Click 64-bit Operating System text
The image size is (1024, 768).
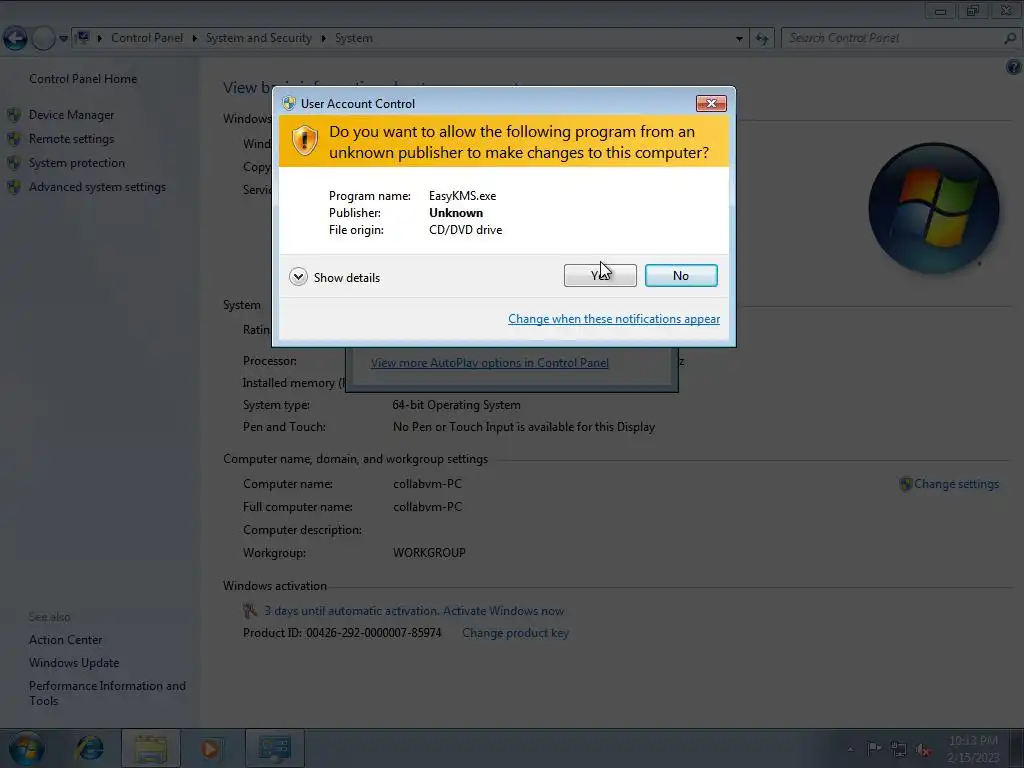point(456,405)
